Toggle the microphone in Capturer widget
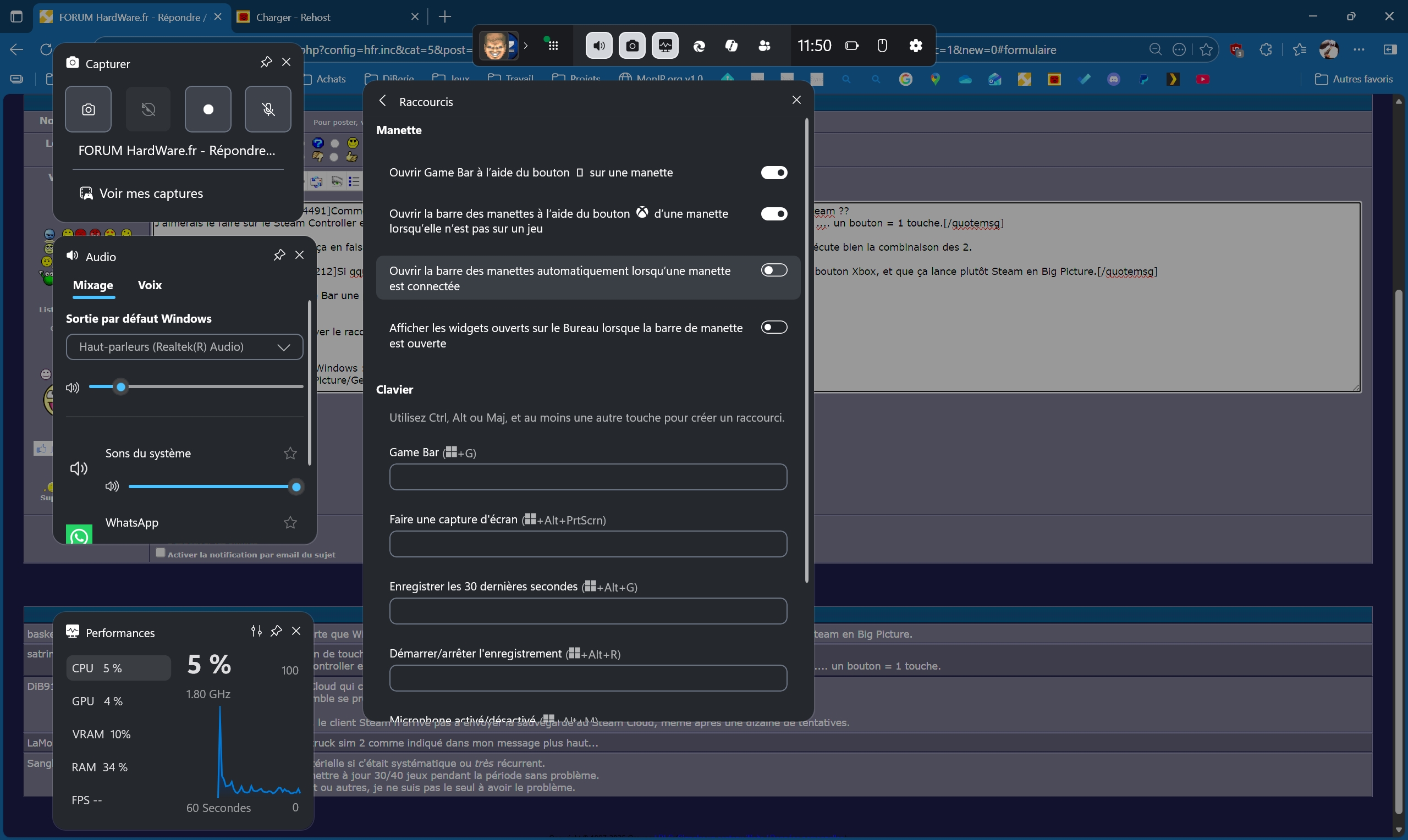 point(268,109)
